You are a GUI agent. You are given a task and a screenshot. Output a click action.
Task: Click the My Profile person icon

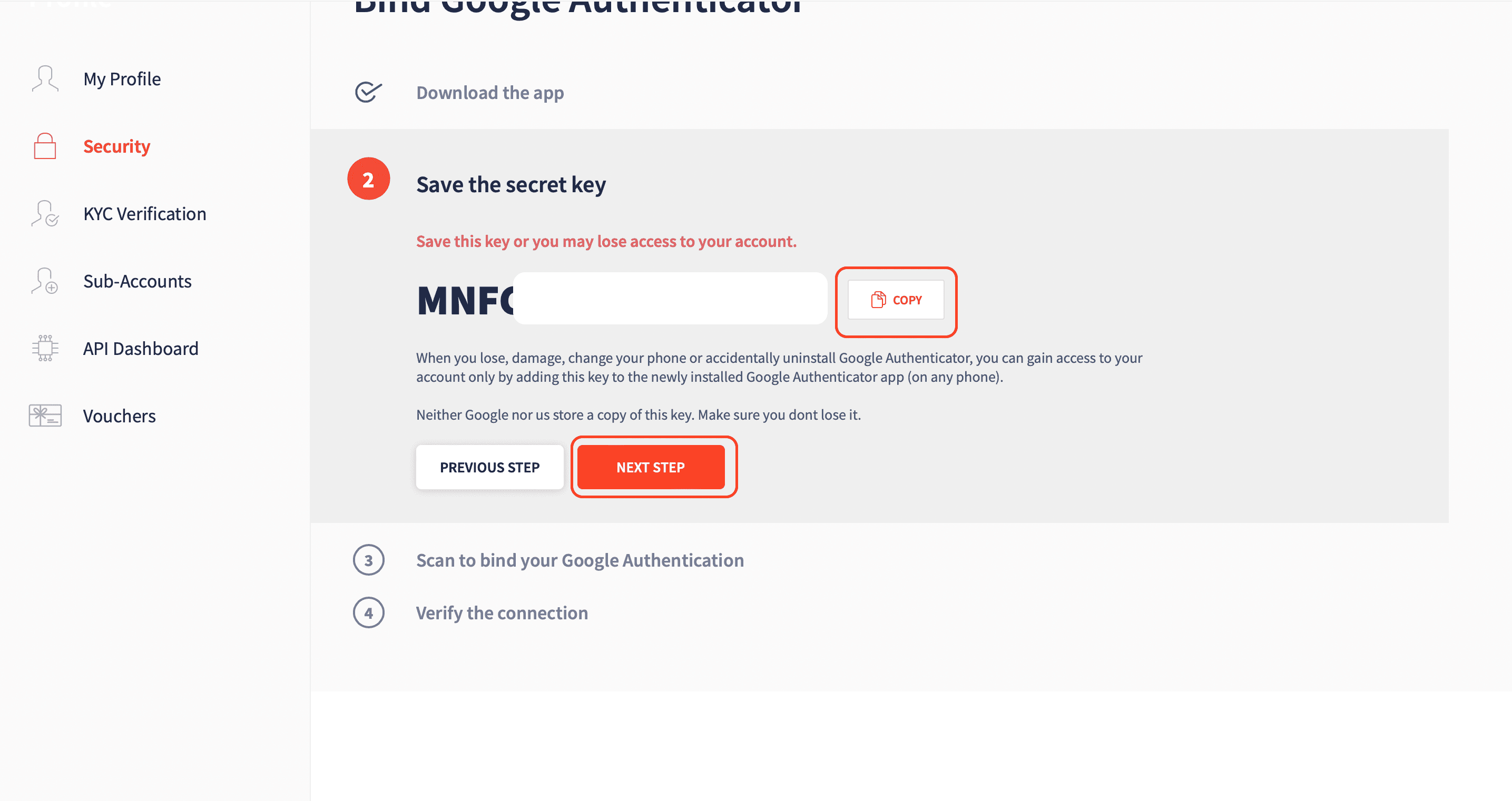point(45,78)
